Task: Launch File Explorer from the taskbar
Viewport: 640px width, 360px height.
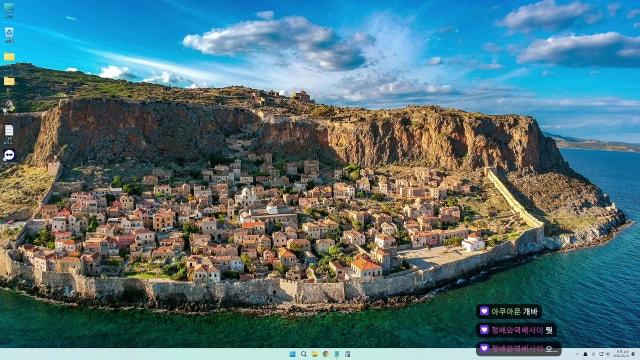Action: (315, 354)
